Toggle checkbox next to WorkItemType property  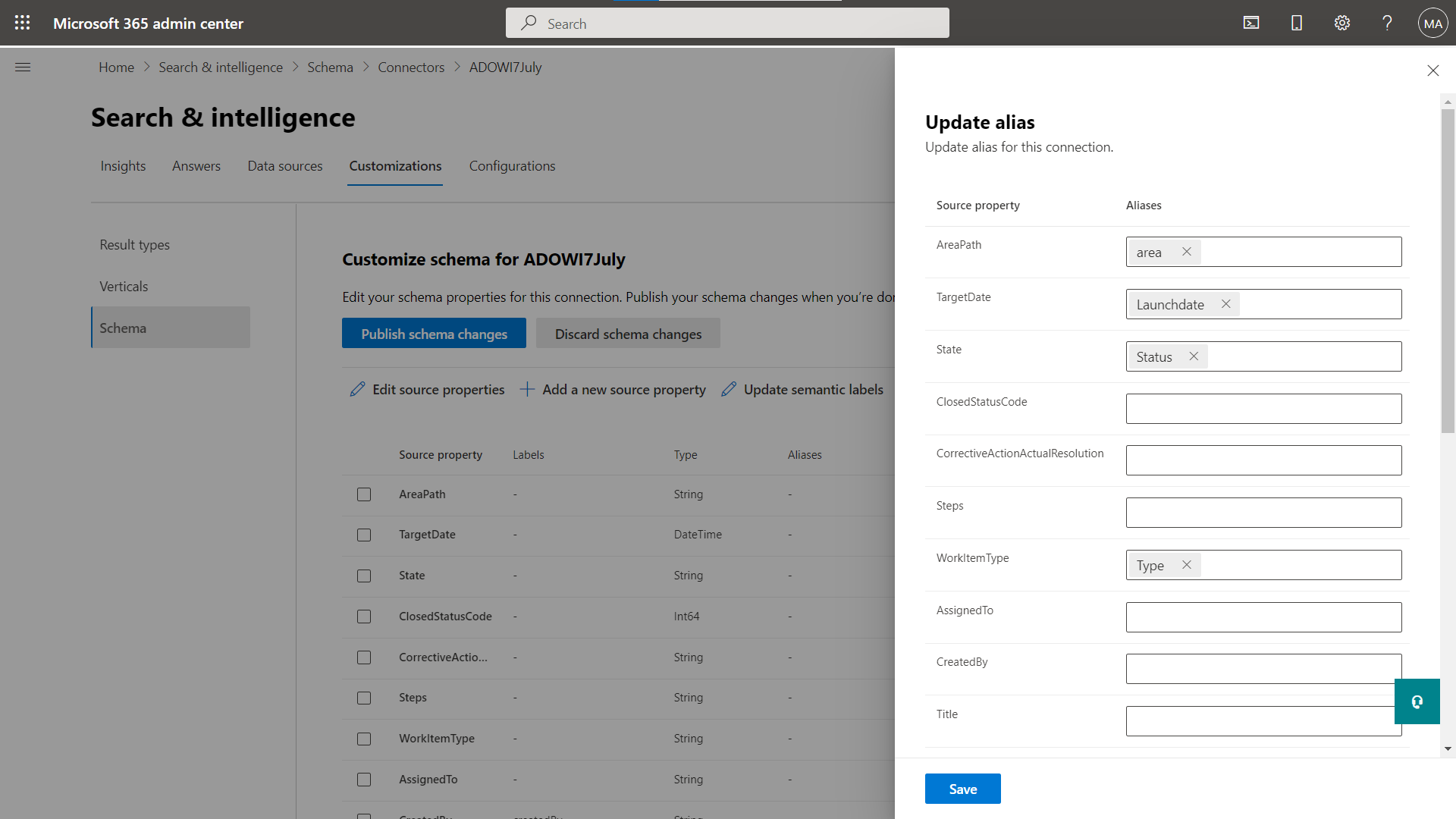point(364,739)
